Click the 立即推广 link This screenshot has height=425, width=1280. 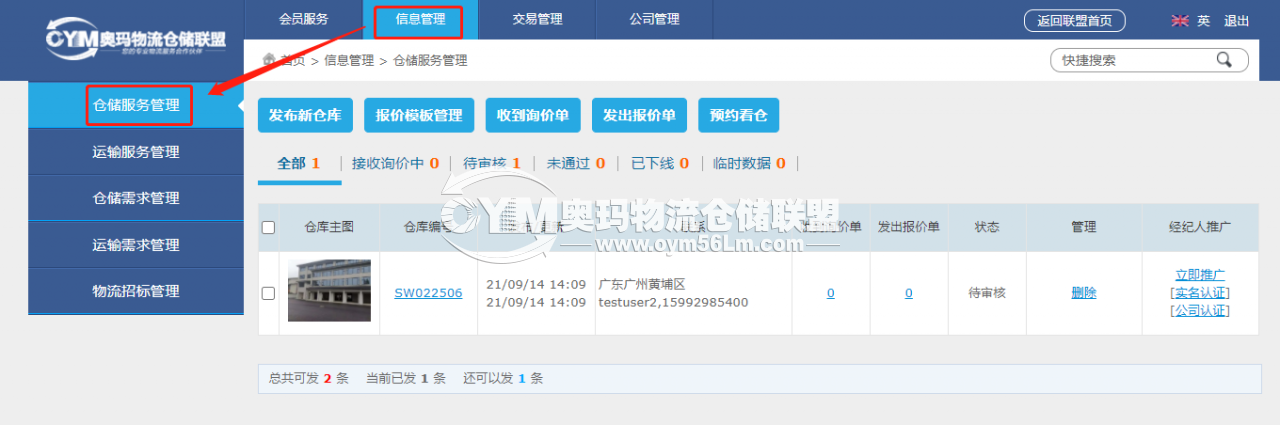point(1200,275)
